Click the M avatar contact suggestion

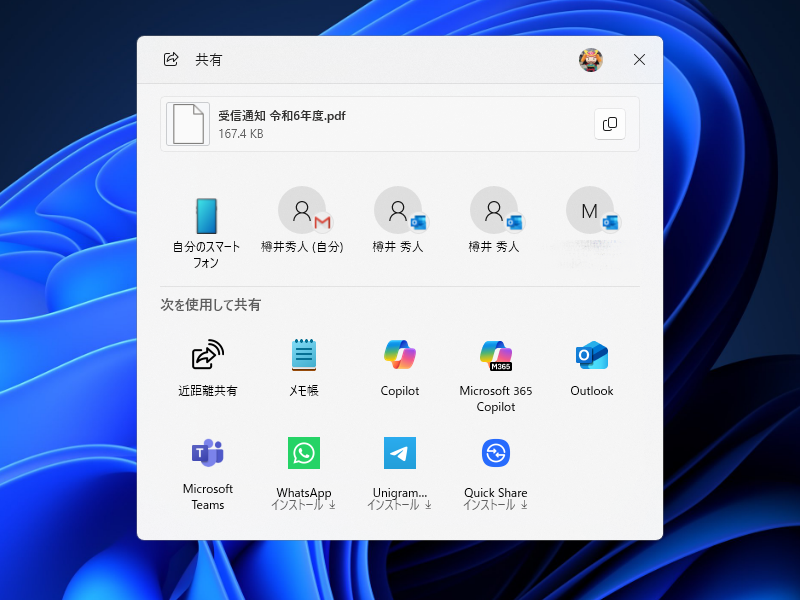(x=589, y=210)
